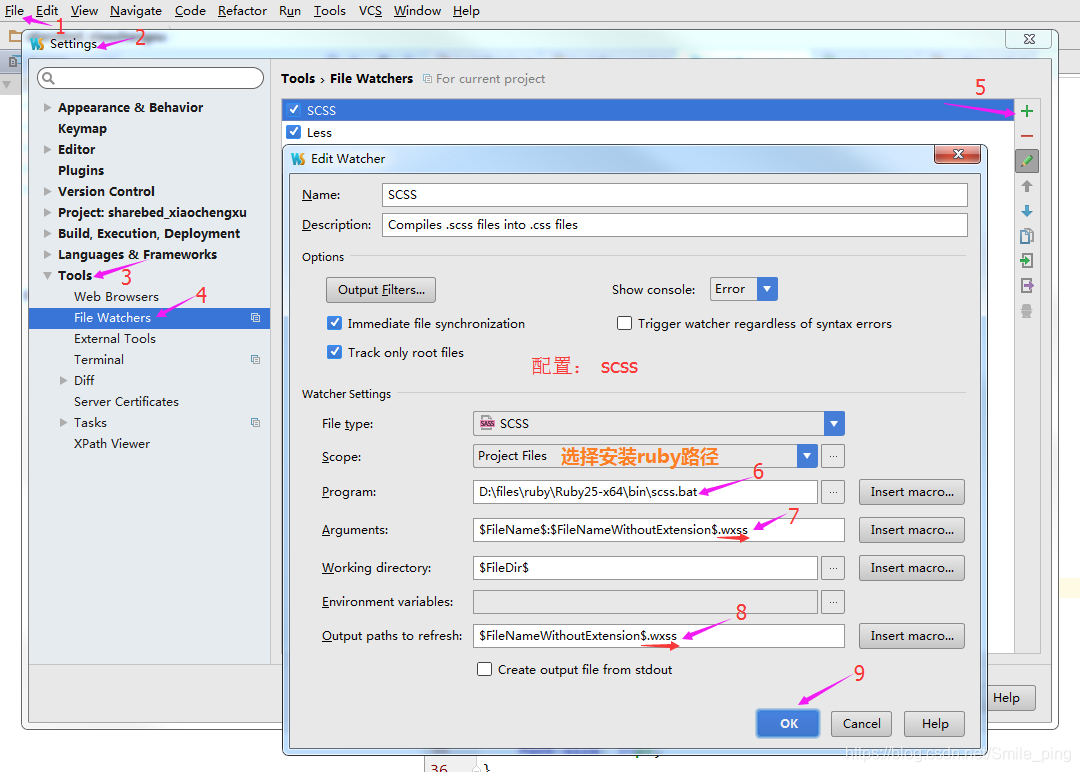1080x772 pixels.
Task: Select Plugins in settings tree
Action: tap(81, 170)
